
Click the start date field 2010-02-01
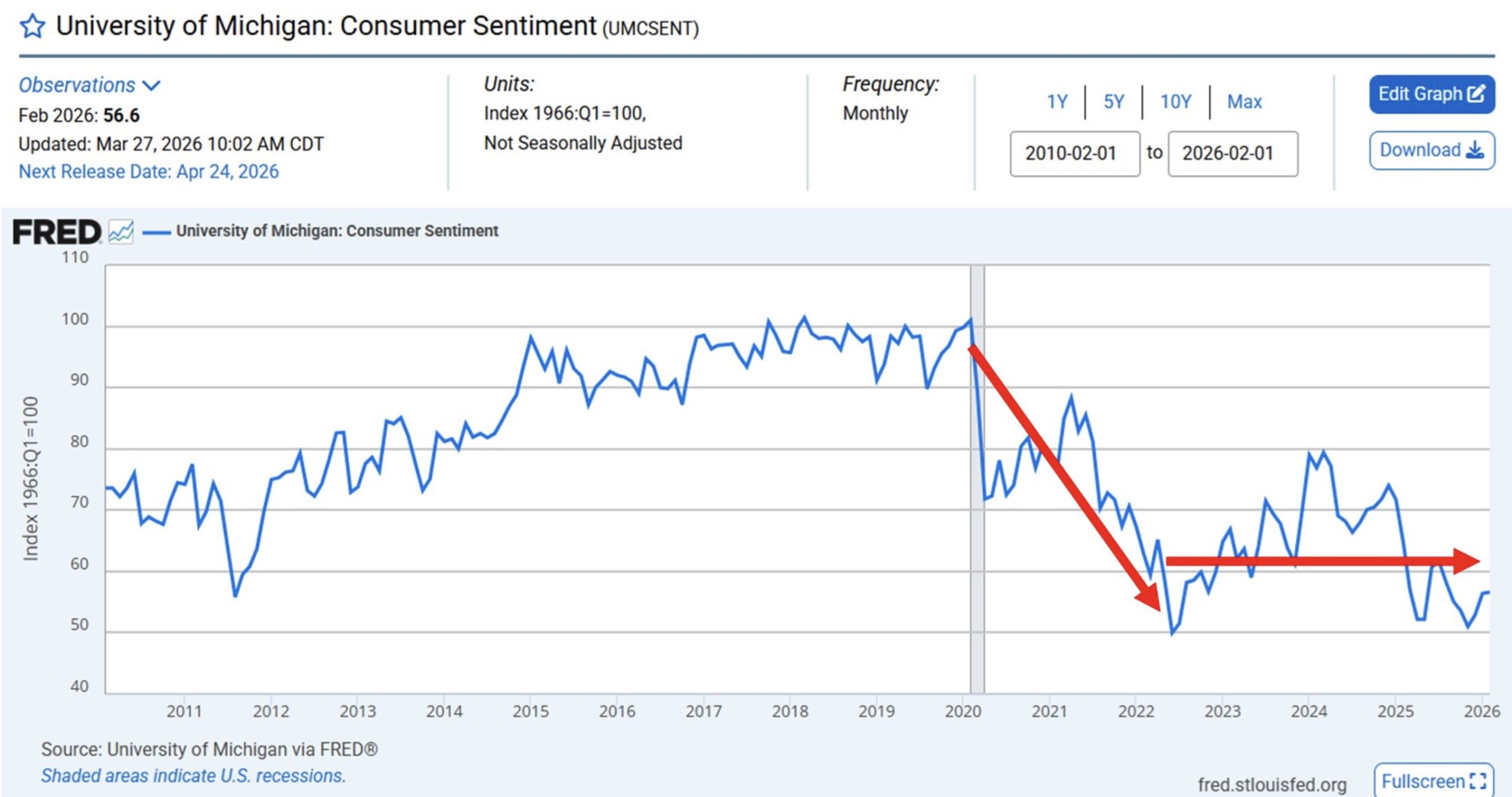[1074, 153]
